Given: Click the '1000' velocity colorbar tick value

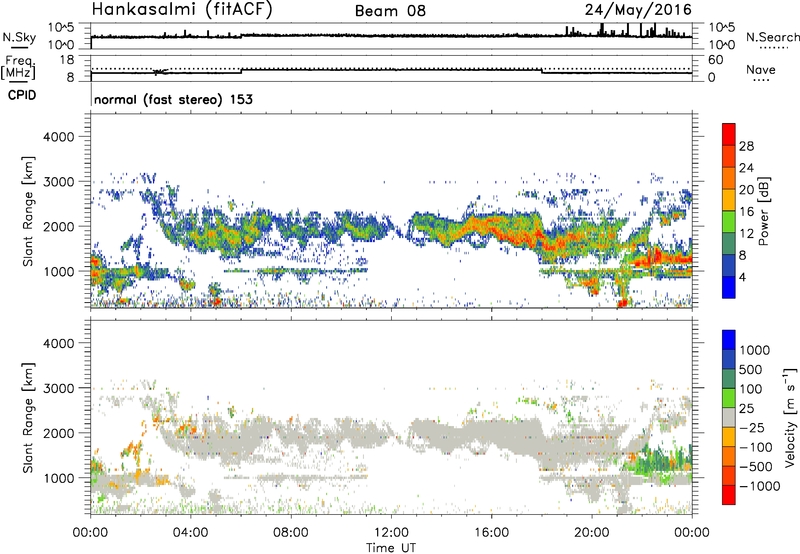Looking at the screenshot, I should pyautogui.click(x=755, y=350).
